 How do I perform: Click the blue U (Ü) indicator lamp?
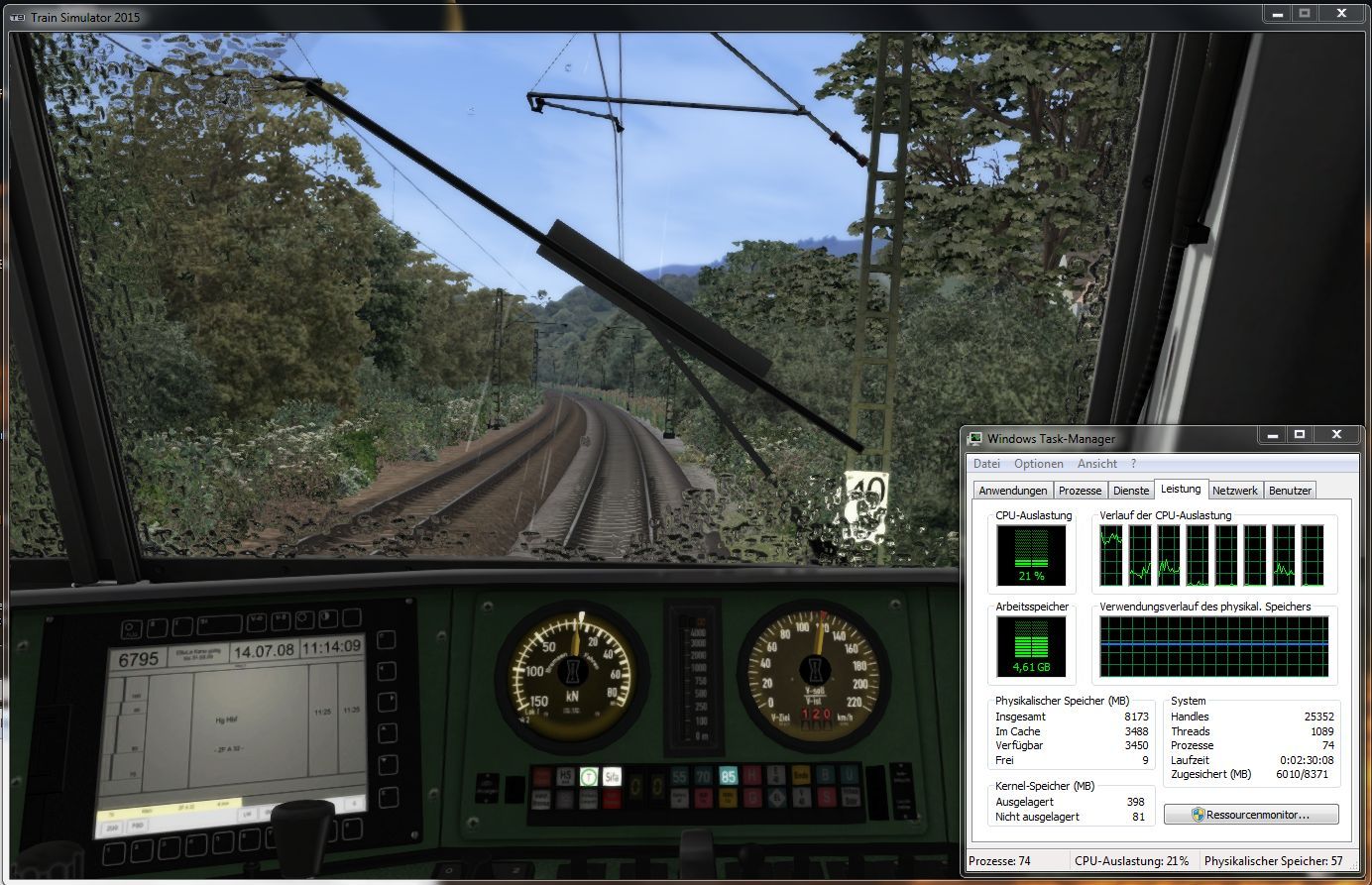point(850,774)
